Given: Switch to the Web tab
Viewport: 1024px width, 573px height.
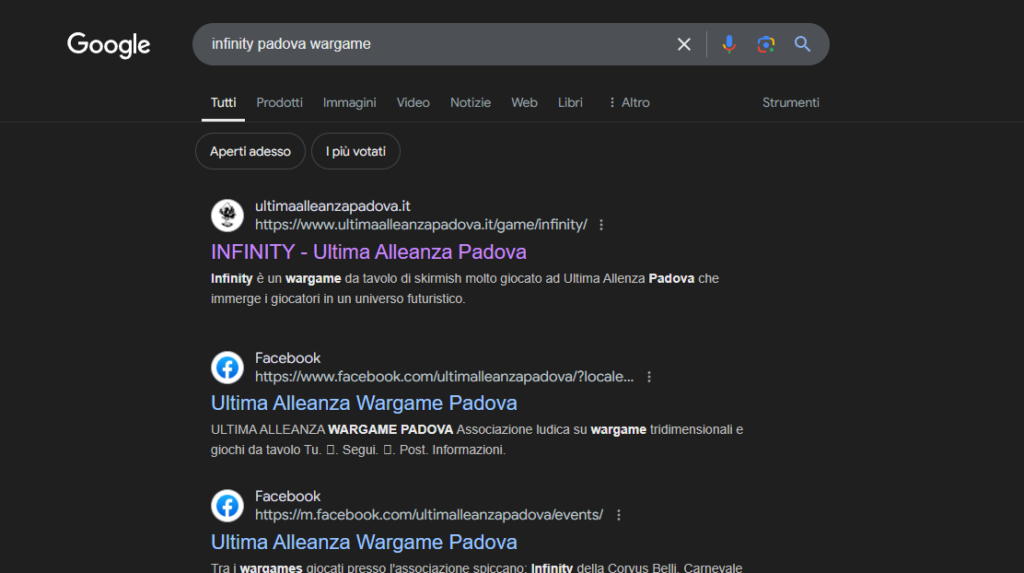Looking at the screenshot, I should [x=524, y=103].
